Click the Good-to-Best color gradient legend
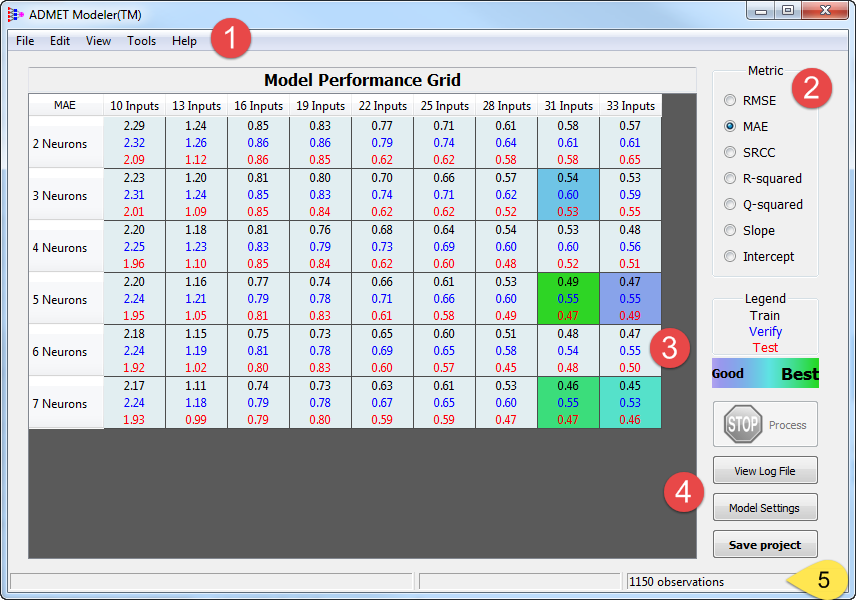Screen dimensions: 856x600 pos(765,373)
